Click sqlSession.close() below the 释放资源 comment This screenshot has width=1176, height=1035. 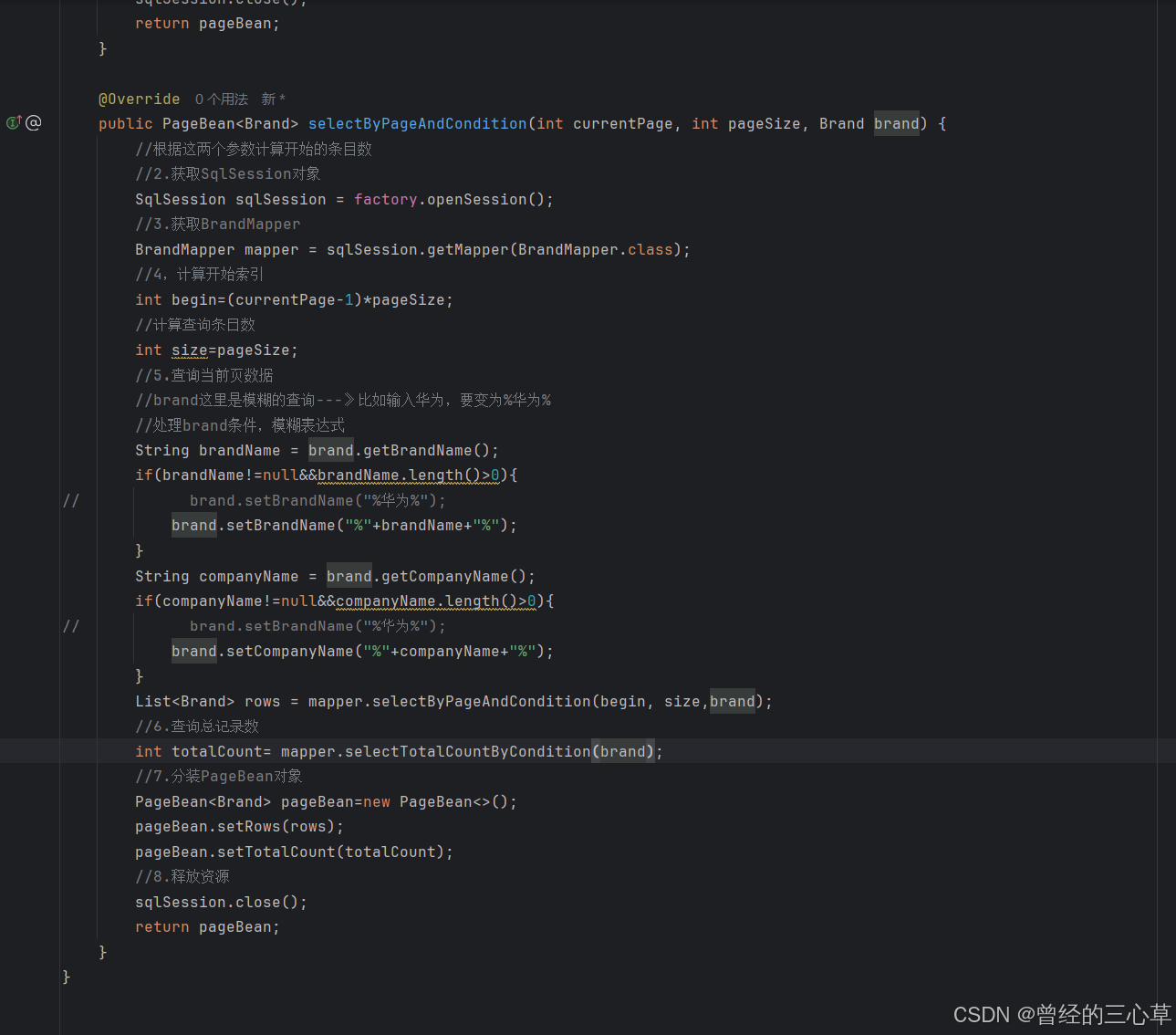[x=222, y=902]
